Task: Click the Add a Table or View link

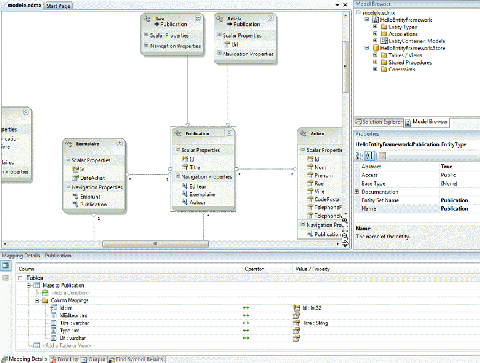Action: [67, 346]
